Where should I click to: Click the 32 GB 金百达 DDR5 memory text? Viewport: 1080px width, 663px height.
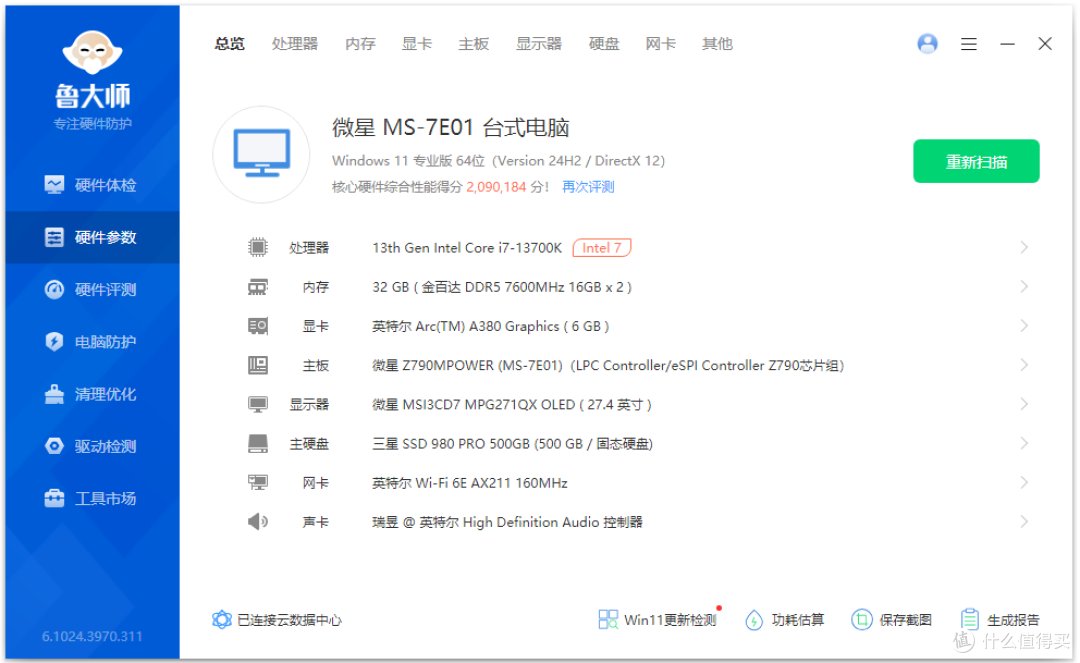pos(502,287)
